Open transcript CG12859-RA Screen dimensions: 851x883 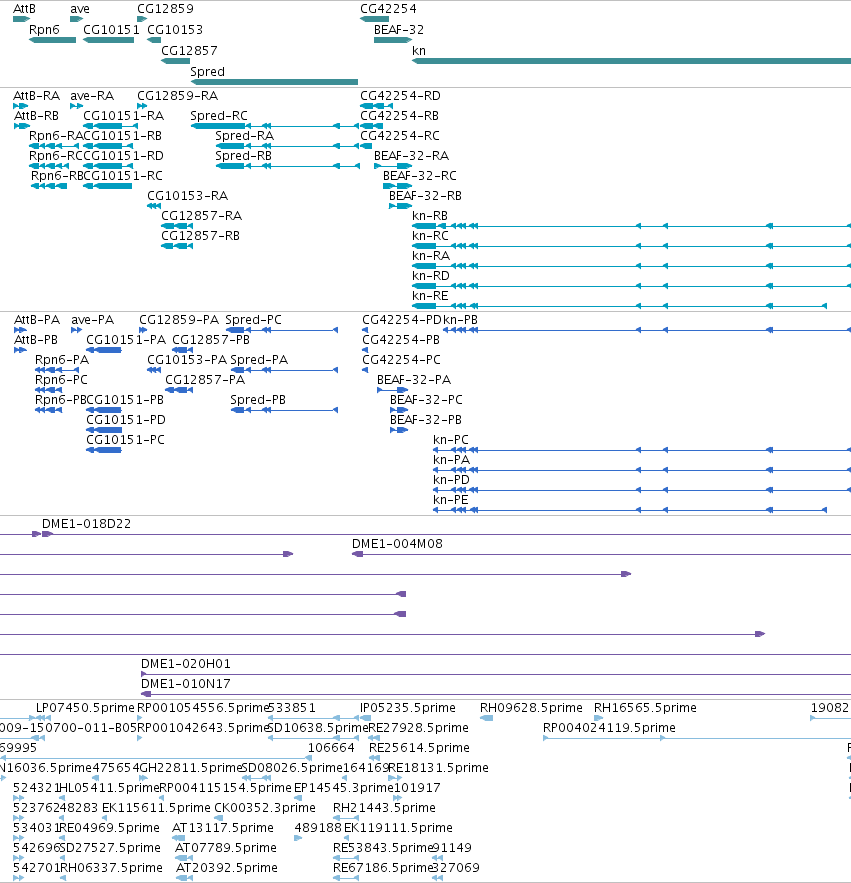point(142,106)
